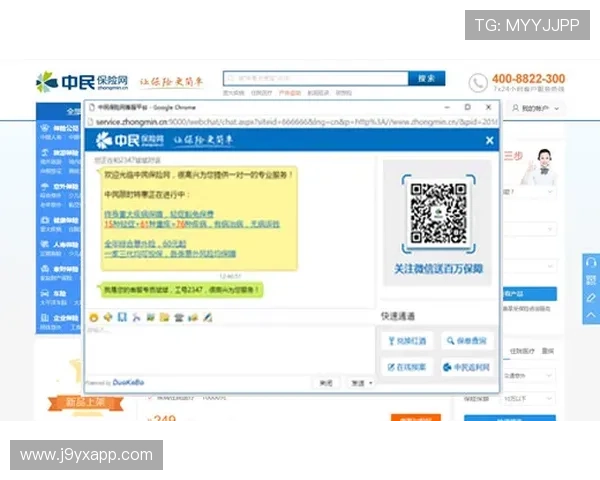The width and height of the screenshot is (600, 480).
Task: Click the car icon beside 车险
Action: pyautogui.click(x=45, y=294)
